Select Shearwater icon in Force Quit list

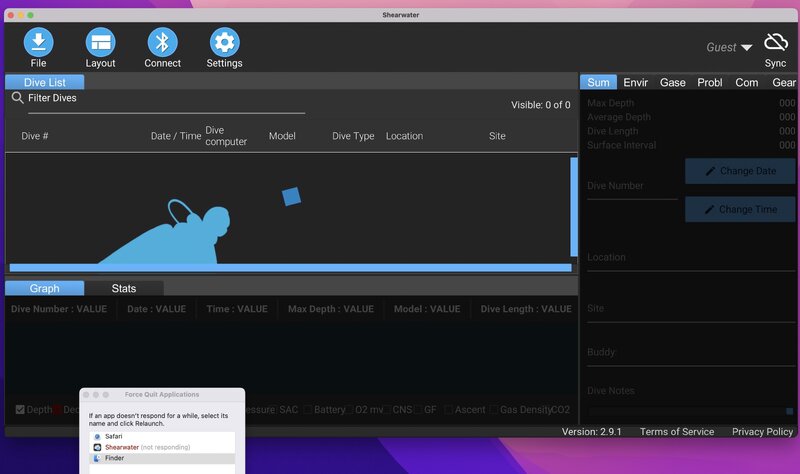[x=97, y=447]
